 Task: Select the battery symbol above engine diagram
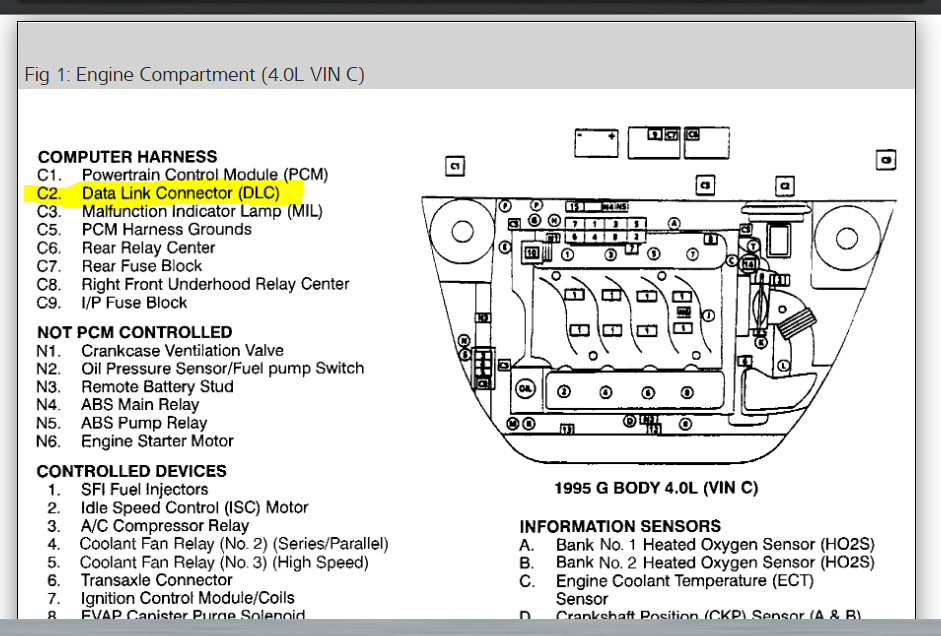click(x=596, y=143)
